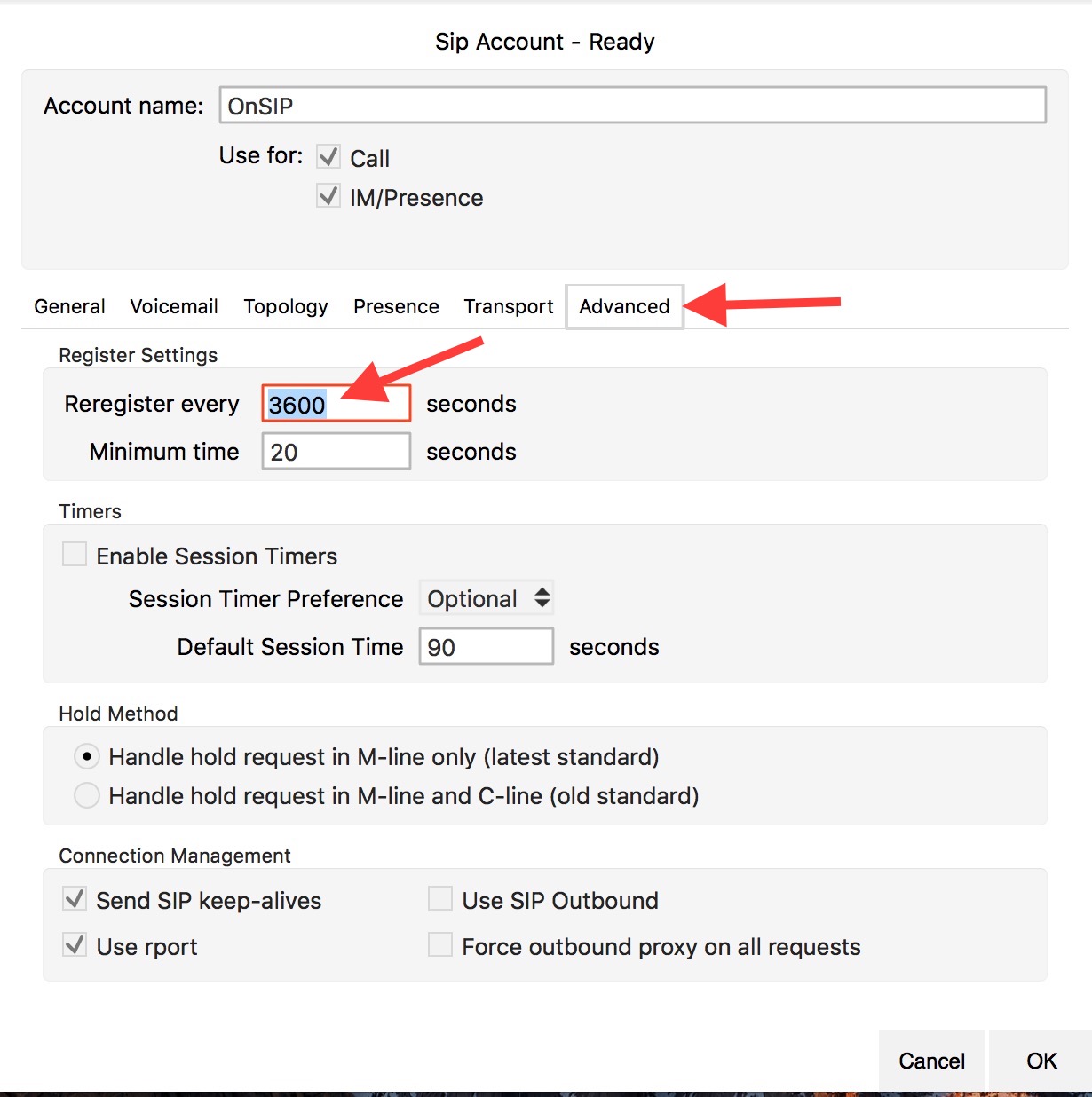
Task: Uncheck the Call checkbox
Action: coord(328,156)
